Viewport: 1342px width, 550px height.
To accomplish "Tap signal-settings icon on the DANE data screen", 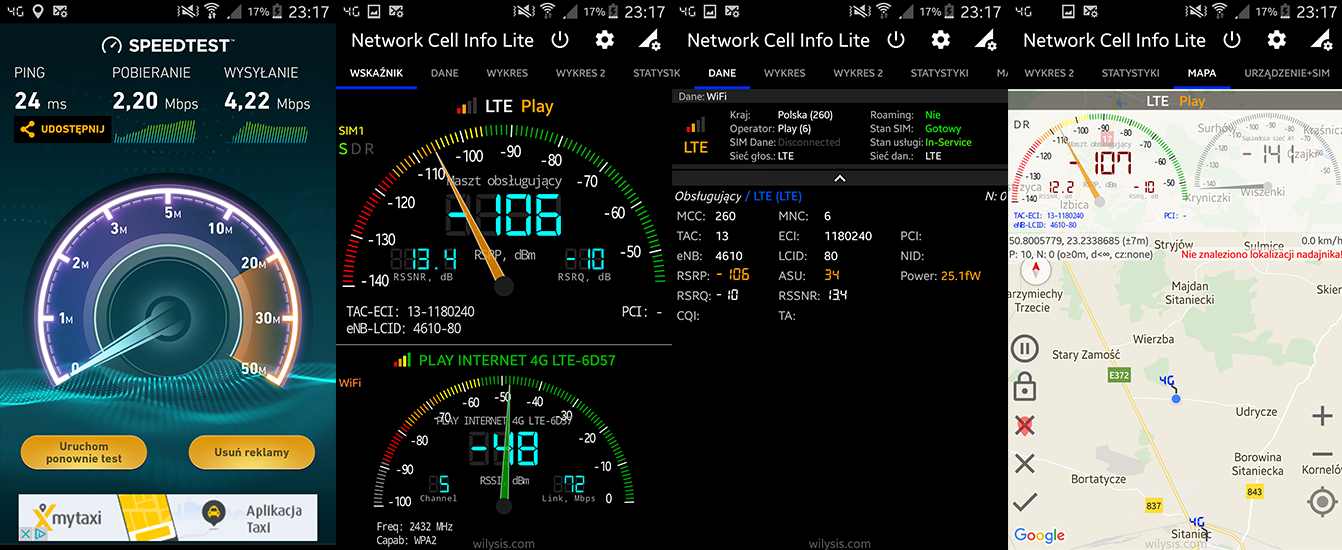I will tap(986, 40).
